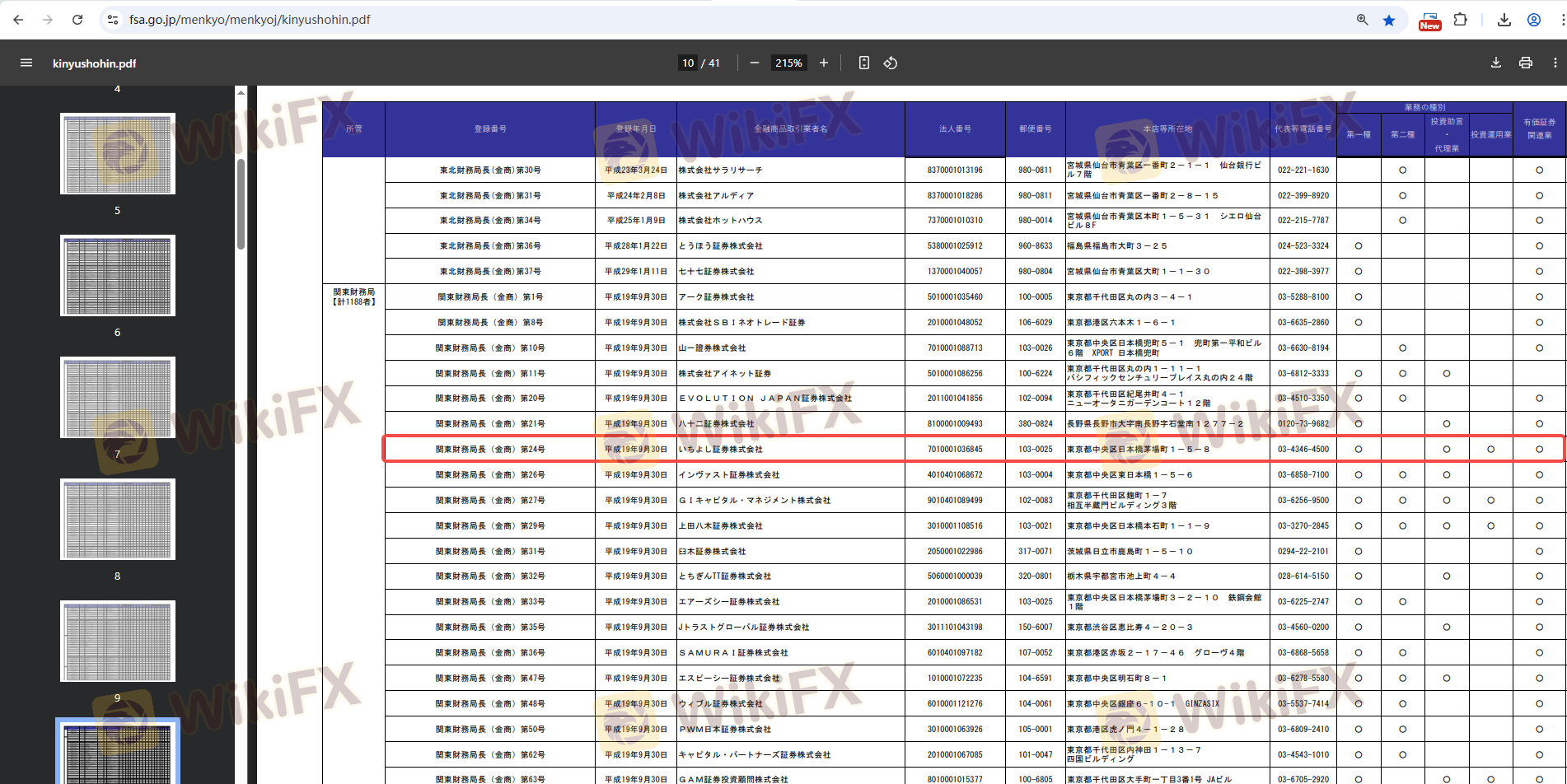Viewport: 1567px width, 784px height.
Task: Click the 登録番号 column header
Action: [x=490, y=129]
